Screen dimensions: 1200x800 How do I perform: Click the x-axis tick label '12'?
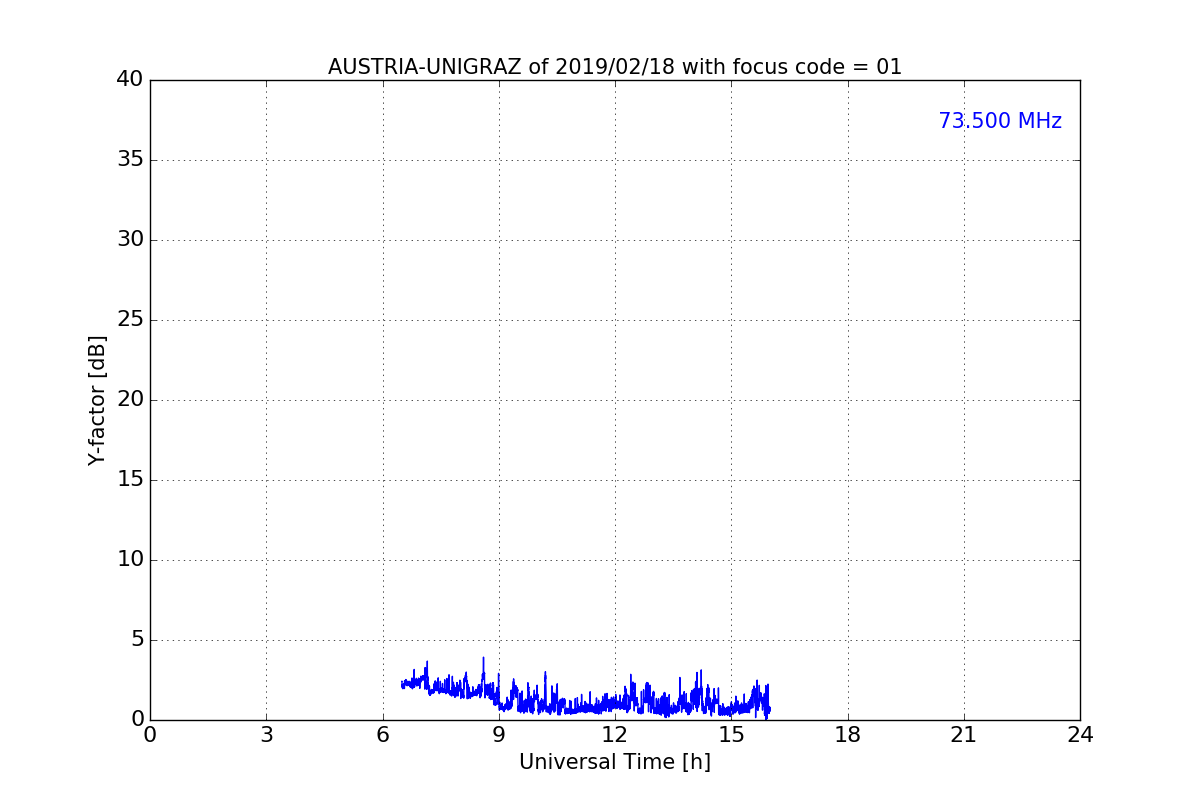(x=615, y=735)
